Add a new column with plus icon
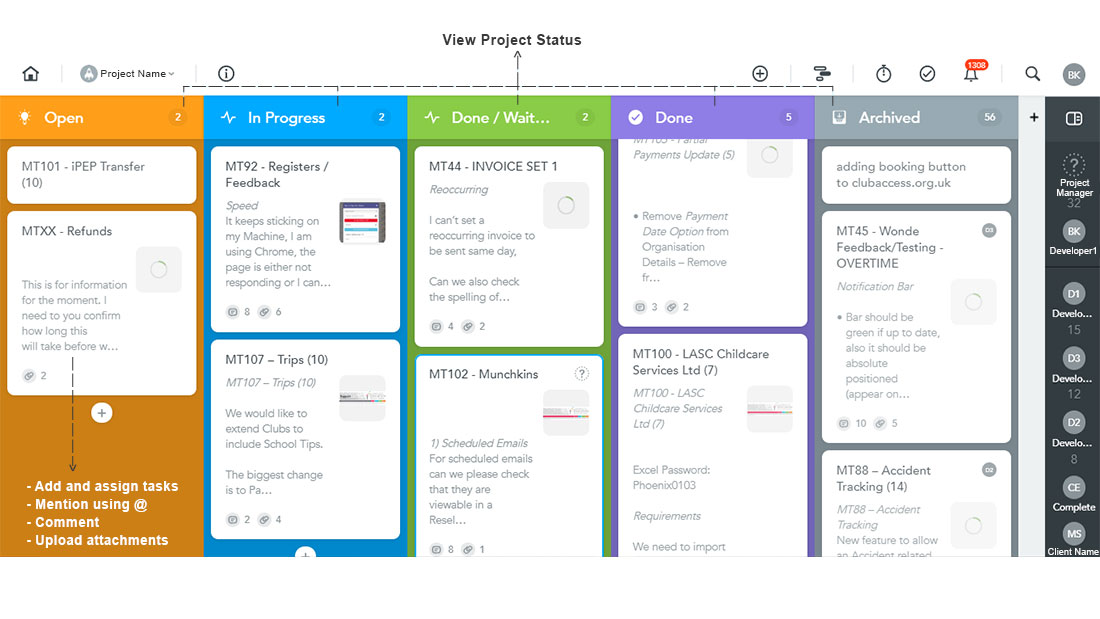The image size is (1100, 619). coord(1033,117)
